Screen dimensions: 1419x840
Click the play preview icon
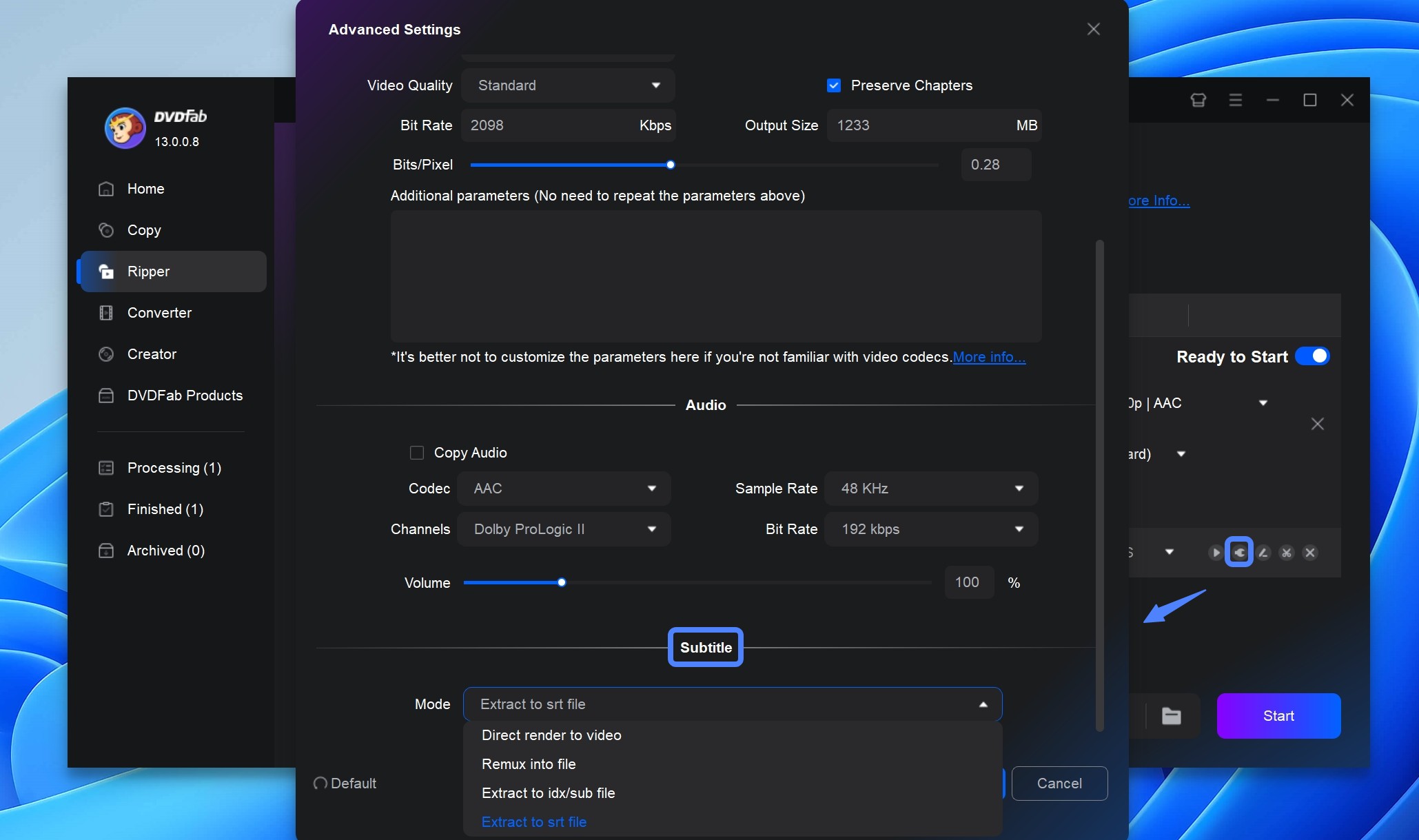(1216, 553)
